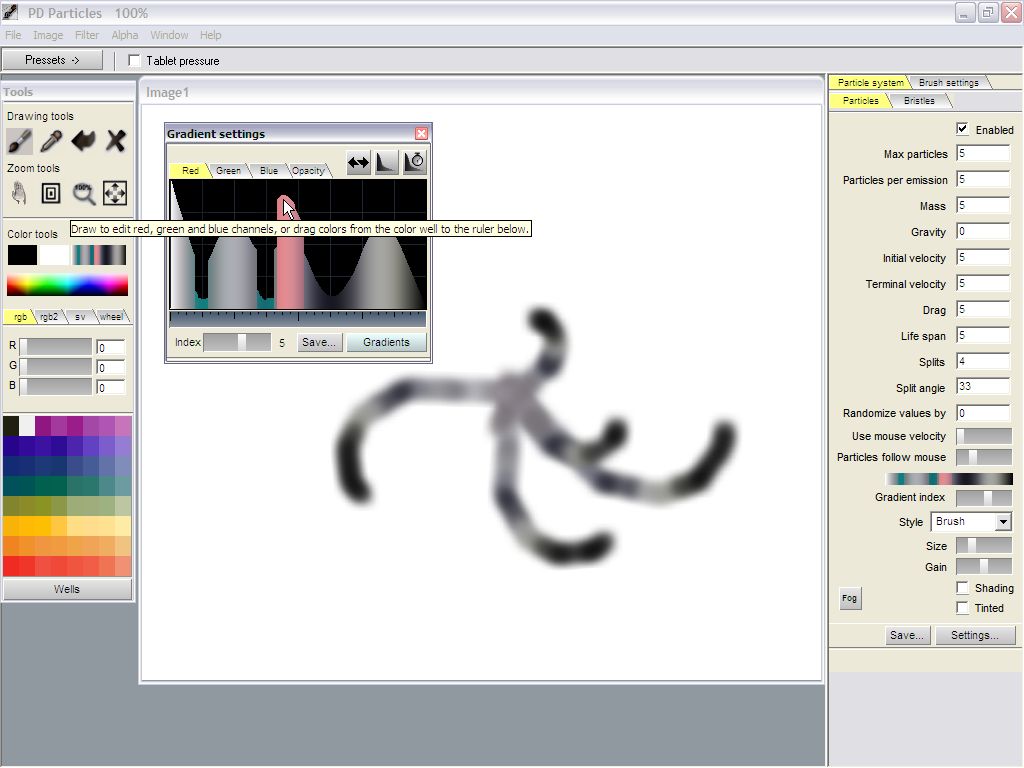Click the stopwatch gradient icon

pos(415,163)
